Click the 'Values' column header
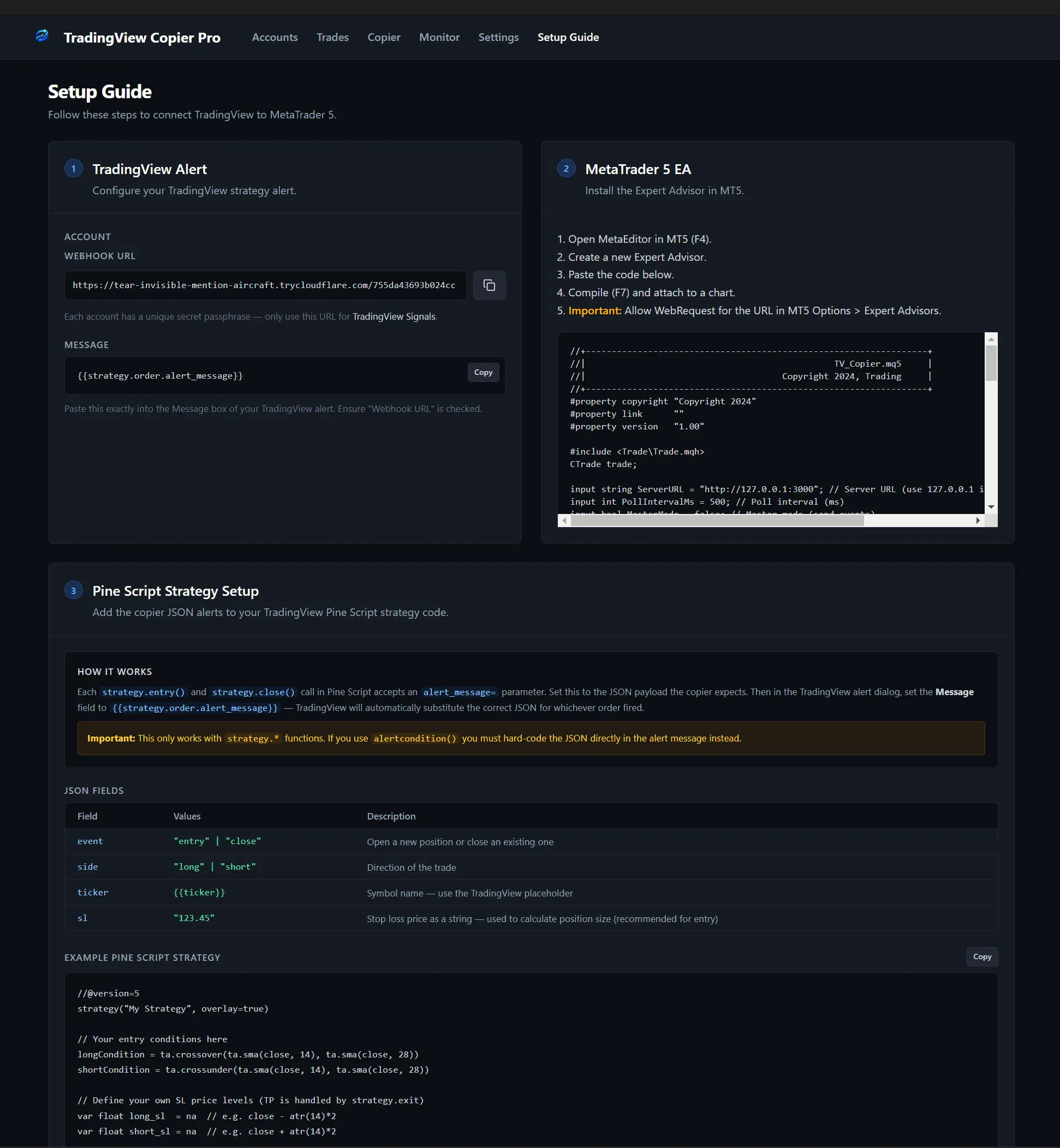Viewport: 1060px width, 1148px height. click(x=187, y=816)
